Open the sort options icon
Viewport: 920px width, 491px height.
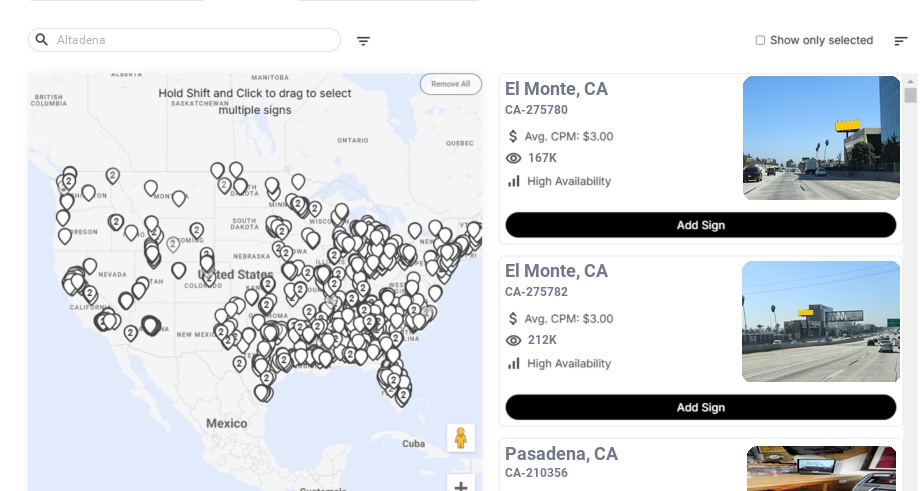[x=900, y=41]
